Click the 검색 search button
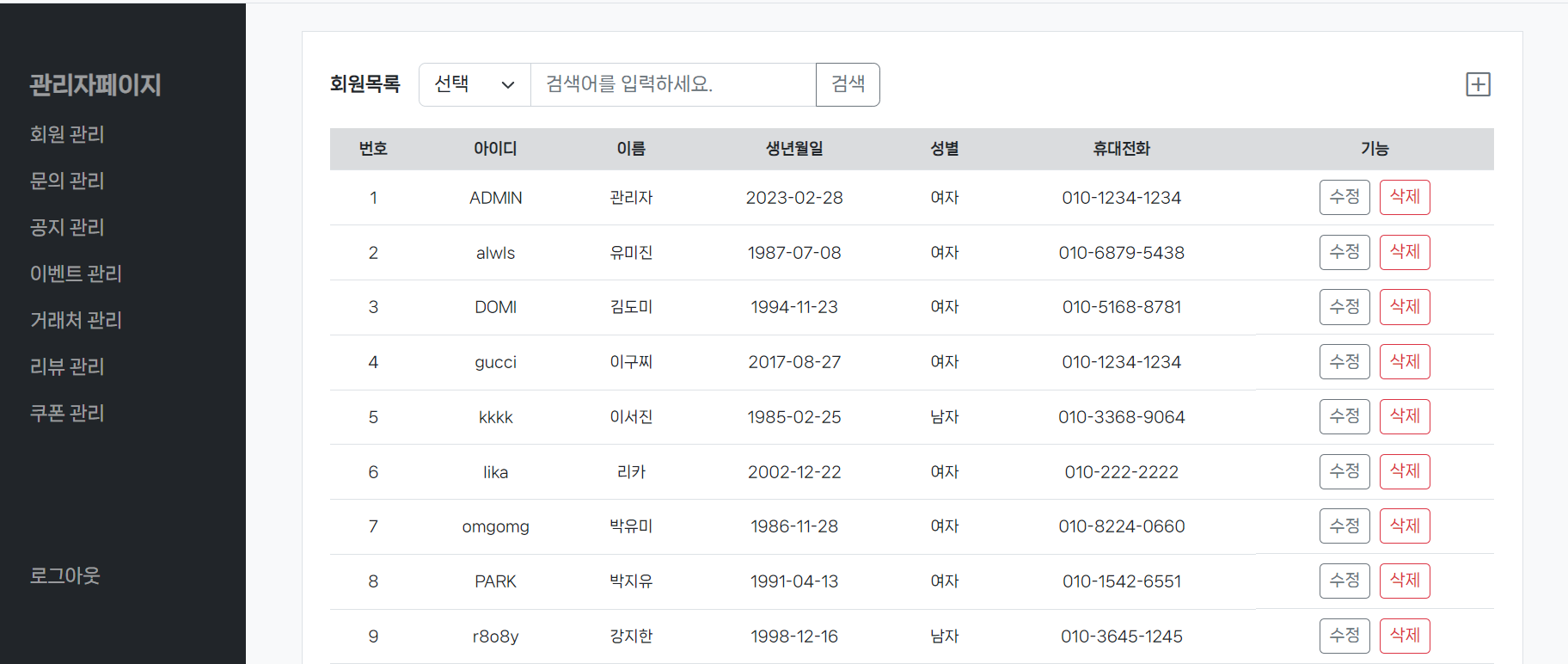1568x664 pixels. [848, 84]
